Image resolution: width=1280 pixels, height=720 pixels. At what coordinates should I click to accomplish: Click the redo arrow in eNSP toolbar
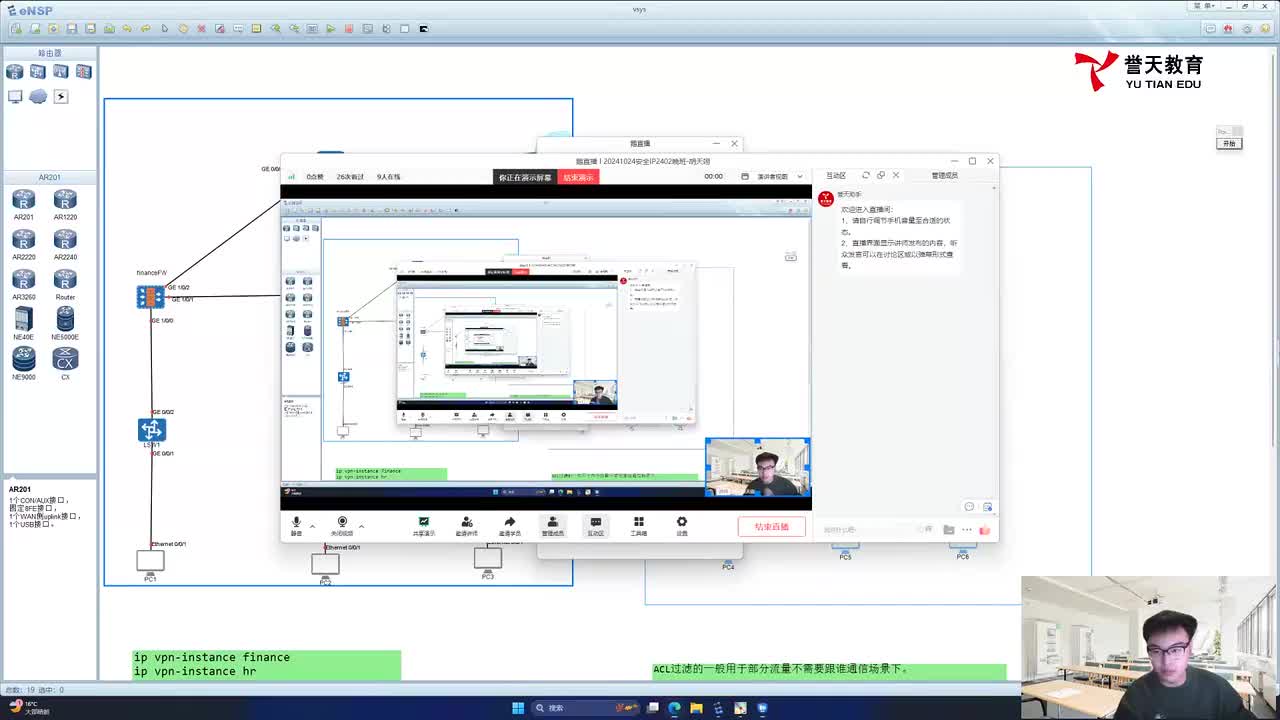click(146, 28)
